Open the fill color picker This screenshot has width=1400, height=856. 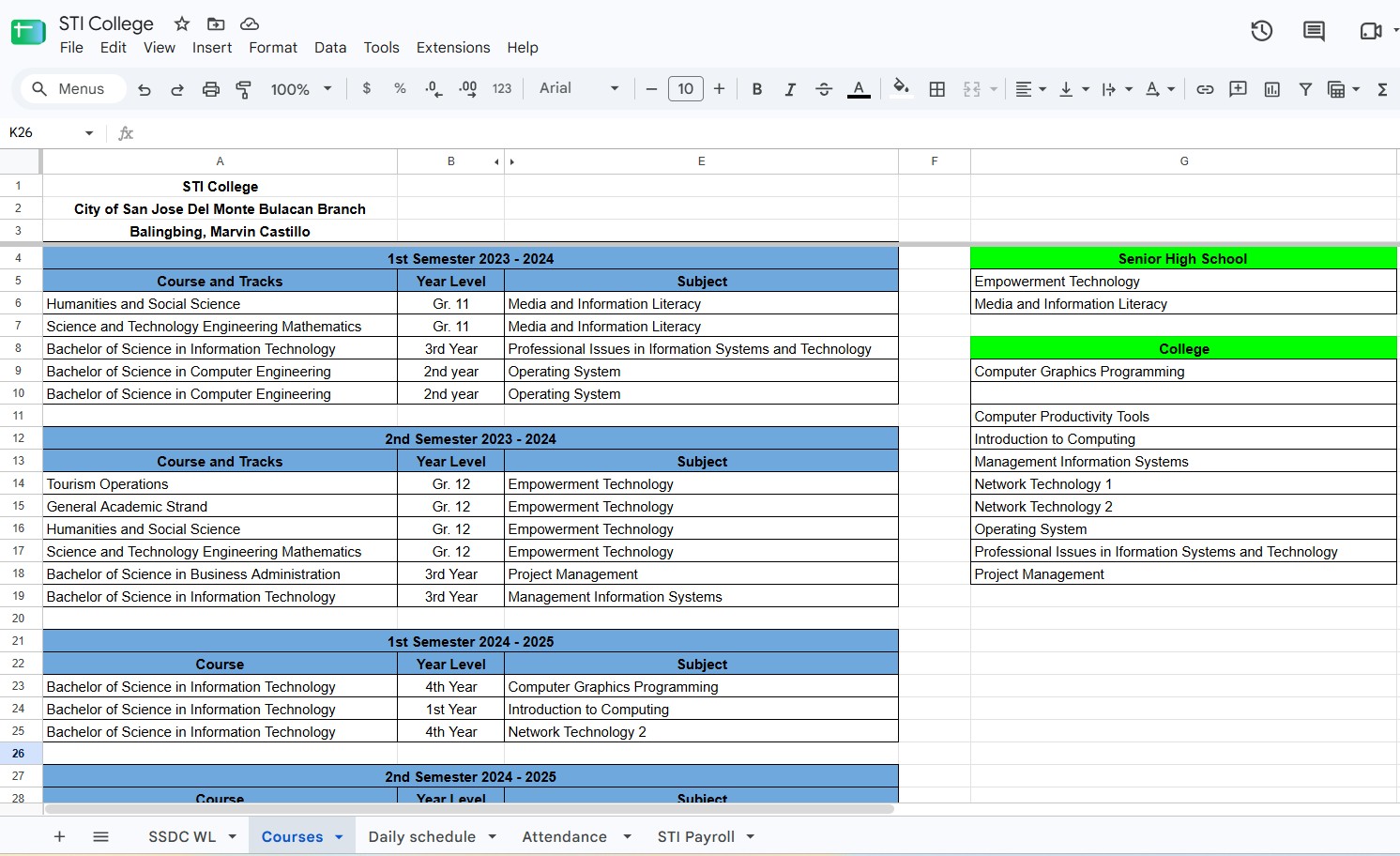(901, 89)
